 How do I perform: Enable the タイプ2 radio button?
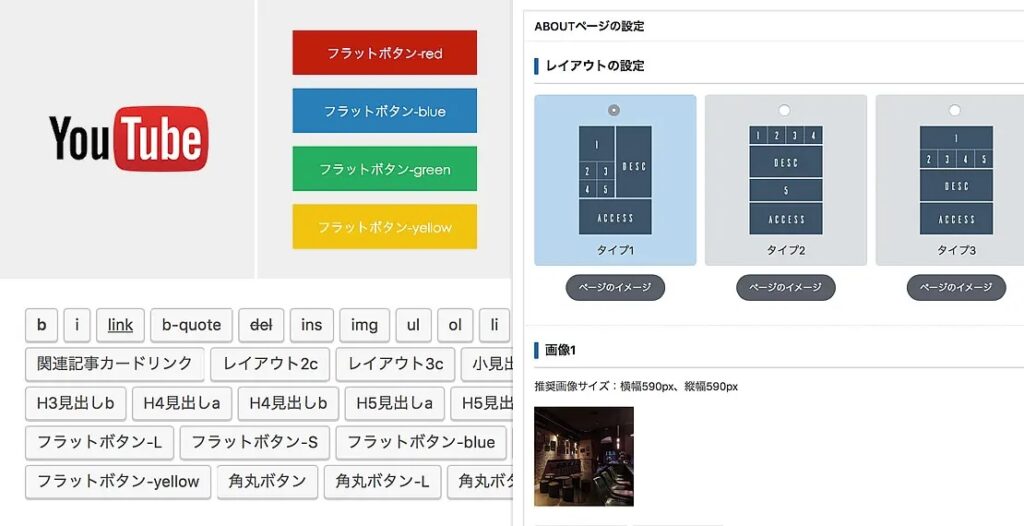pyautogui.click(x=784, y=110)
